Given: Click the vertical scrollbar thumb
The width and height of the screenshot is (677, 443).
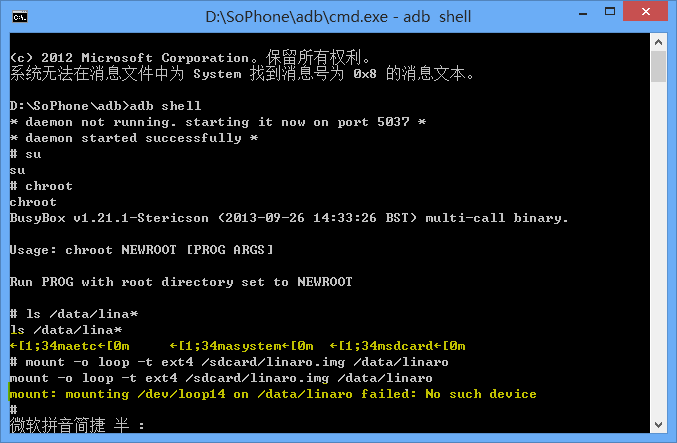Looking at the screenshot, I should click(x=658, y=66).
